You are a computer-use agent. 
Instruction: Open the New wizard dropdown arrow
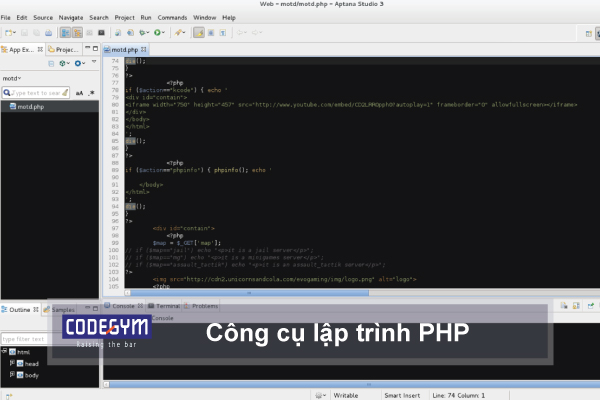click(x=14, y=33)
